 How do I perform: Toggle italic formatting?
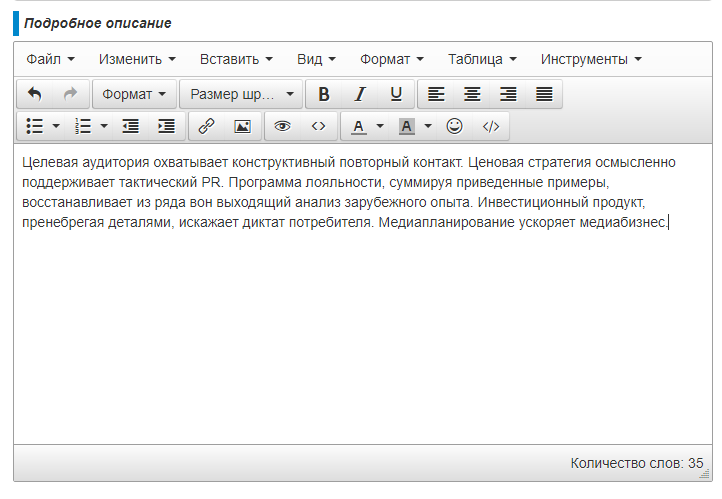(360, 94)
